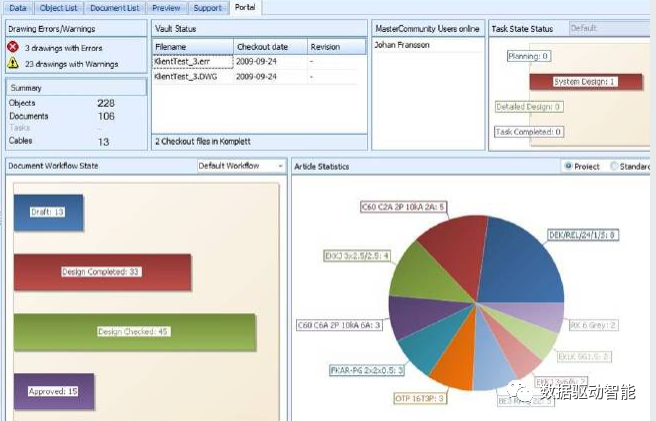The image size is (656, 421).
Task: Click the red Design Completed: 33 bar
Action: tap(102, 272)
